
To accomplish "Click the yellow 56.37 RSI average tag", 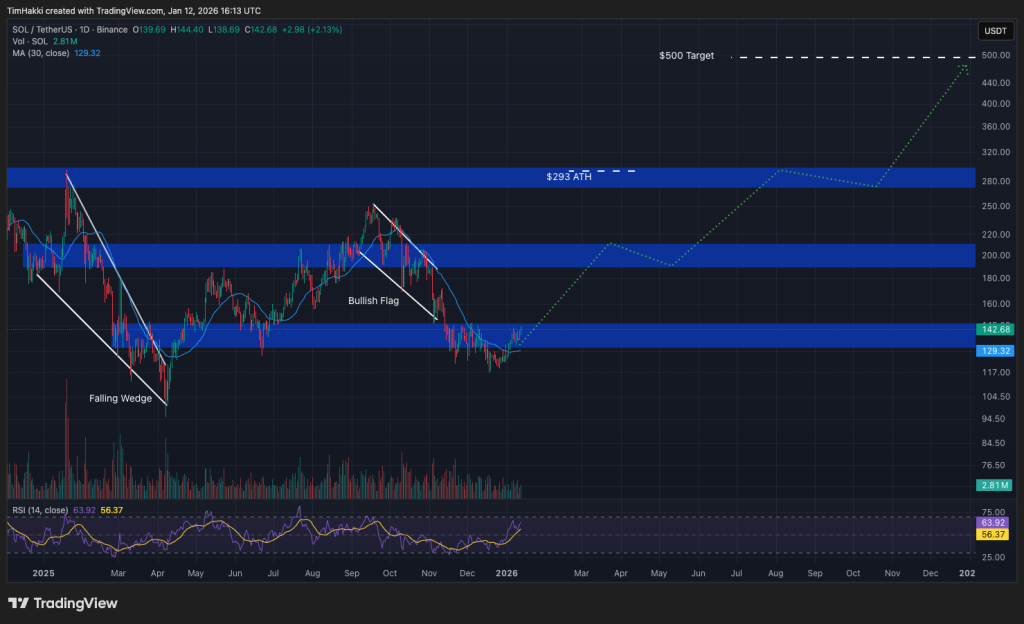I will [994, 535].
